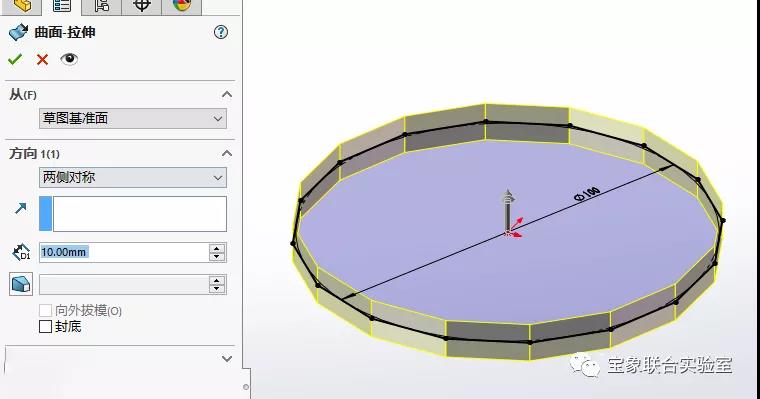Click the 10.00mm depth input field

pyautogui.click(x=124, y=252)
